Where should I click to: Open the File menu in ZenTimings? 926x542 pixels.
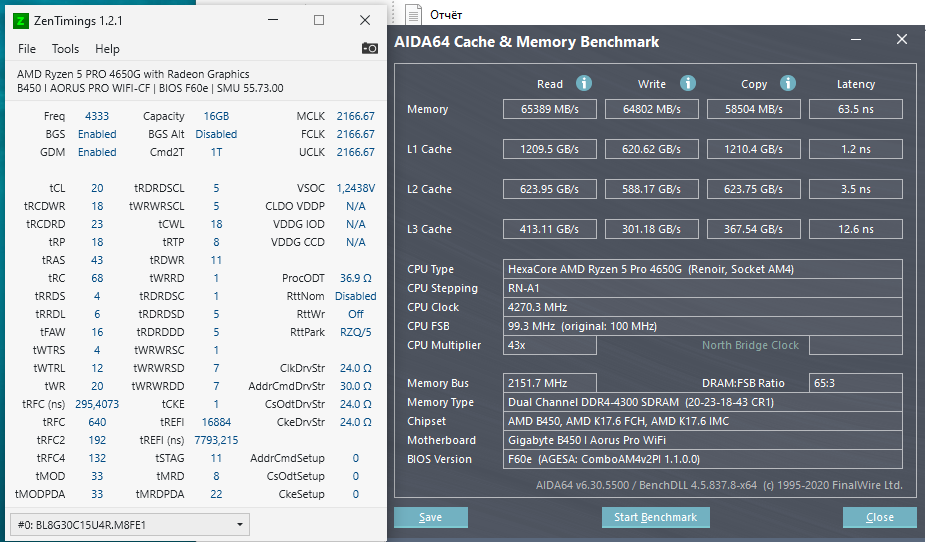27,49
